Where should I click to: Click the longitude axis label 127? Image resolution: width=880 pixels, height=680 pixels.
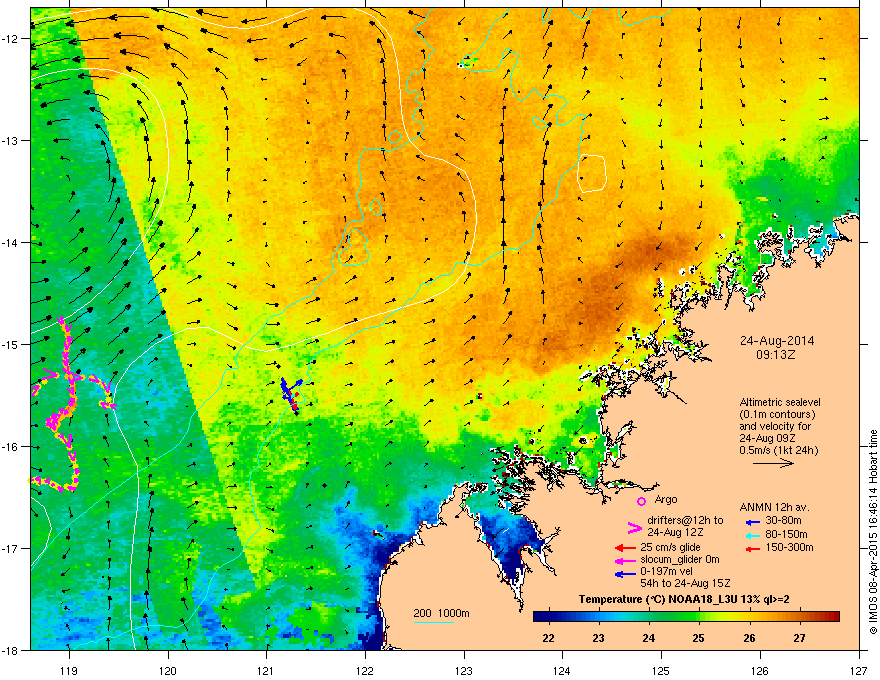tap(859, 670)
